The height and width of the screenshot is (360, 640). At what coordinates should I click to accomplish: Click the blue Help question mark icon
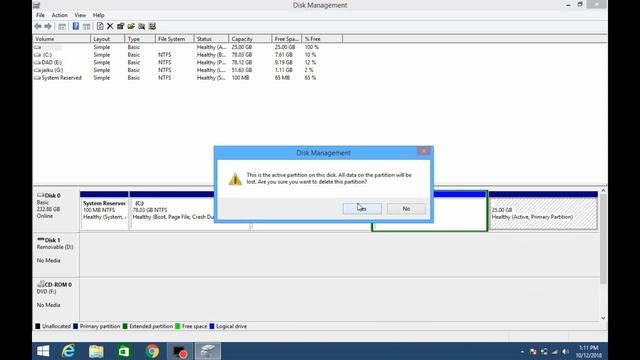tap(76, 27)
